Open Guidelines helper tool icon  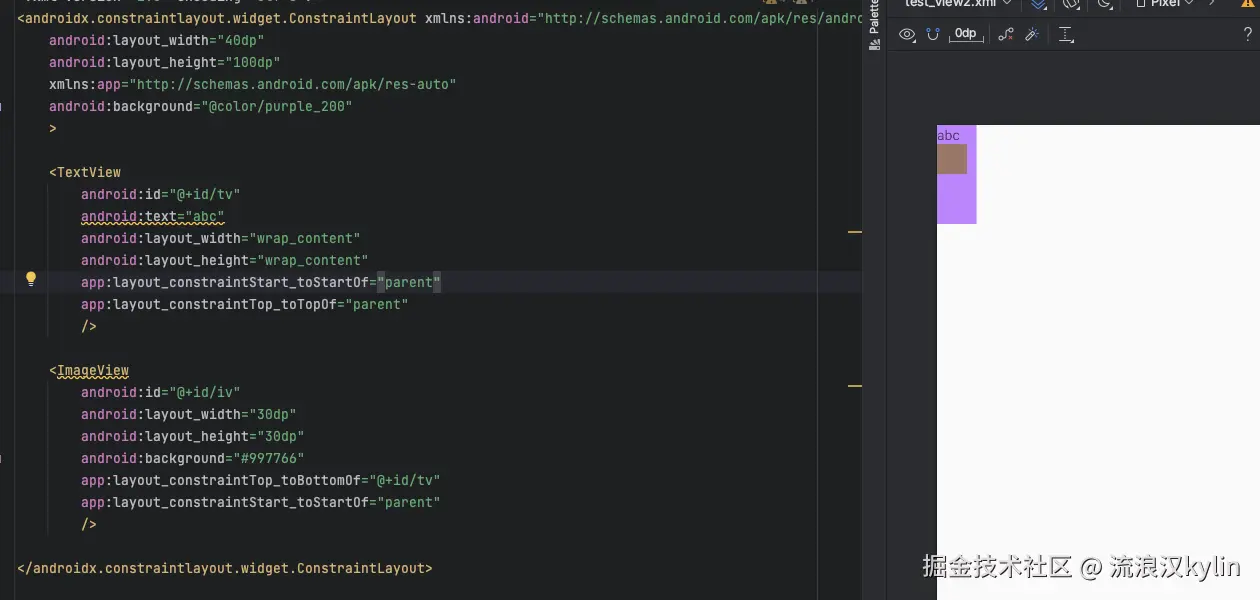pyautogui.click(x=1066, y=34)
